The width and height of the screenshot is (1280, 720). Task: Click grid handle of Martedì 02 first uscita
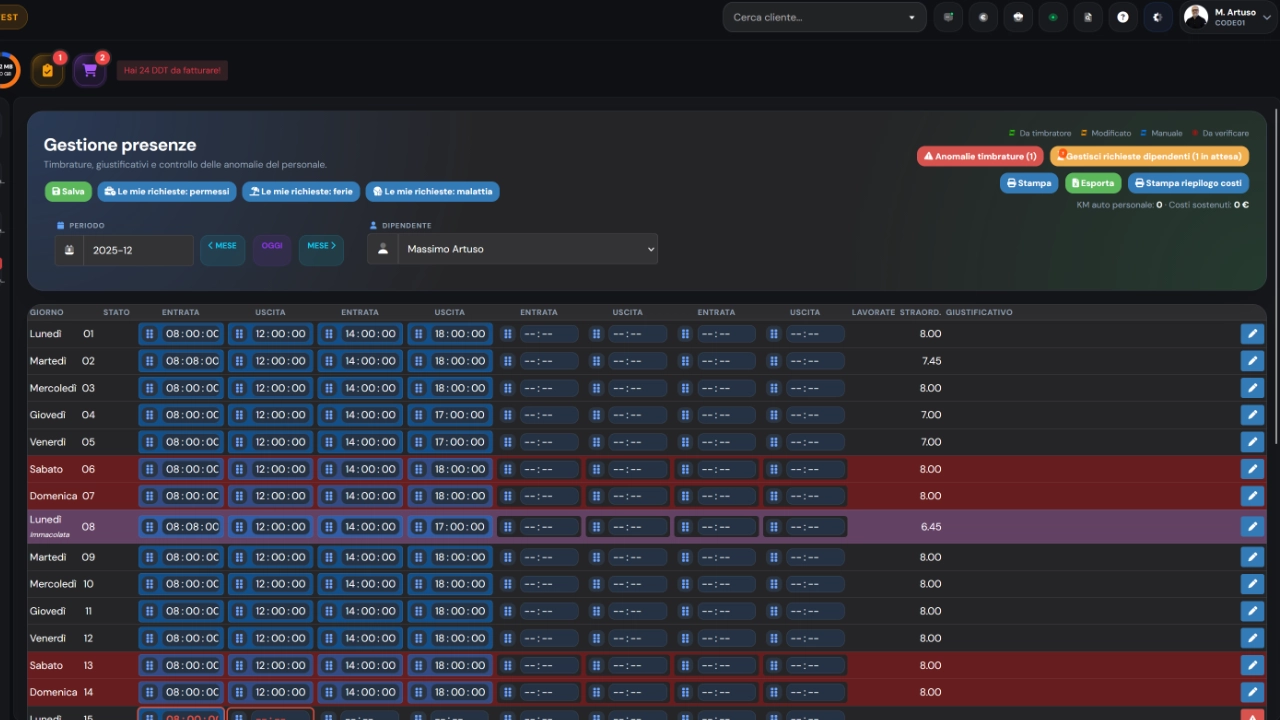pyautogui.click(x=239, y=361)
